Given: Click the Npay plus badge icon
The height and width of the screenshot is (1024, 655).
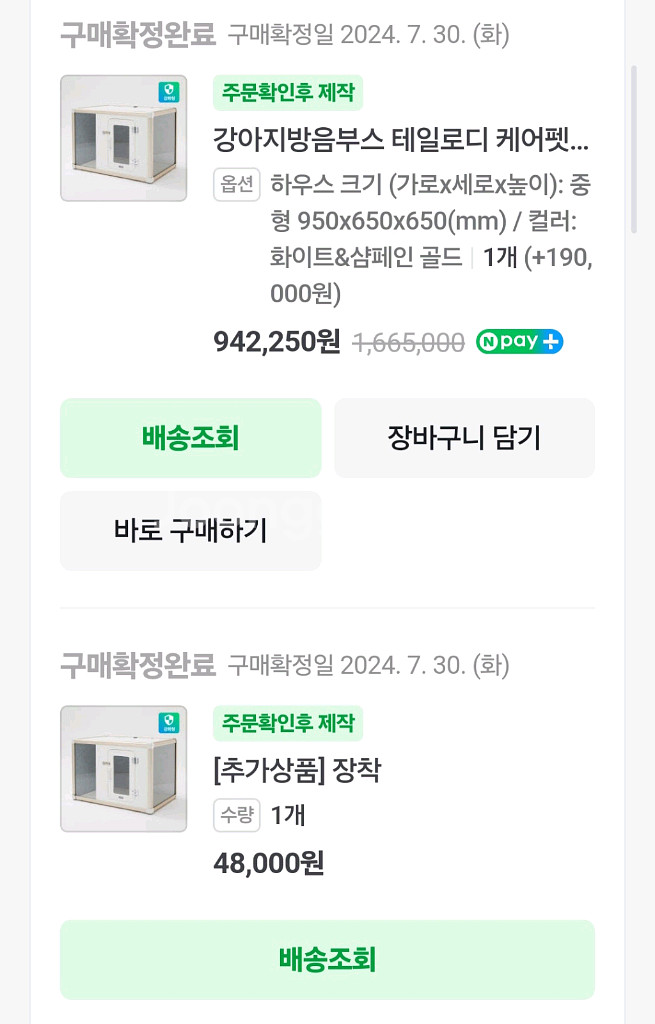Looking at the screenshot, I should (519, 342).
